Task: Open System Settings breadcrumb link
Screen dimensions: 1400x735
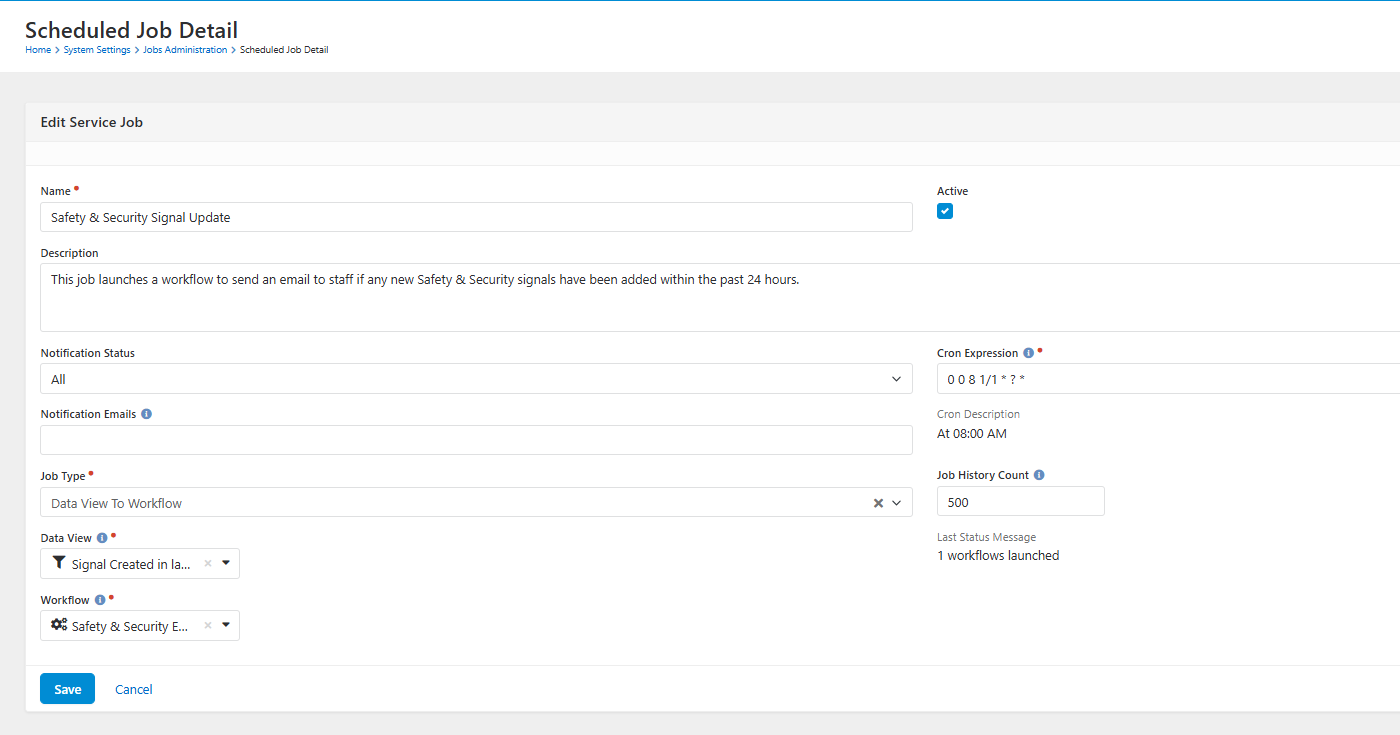Action: point(97,50)
